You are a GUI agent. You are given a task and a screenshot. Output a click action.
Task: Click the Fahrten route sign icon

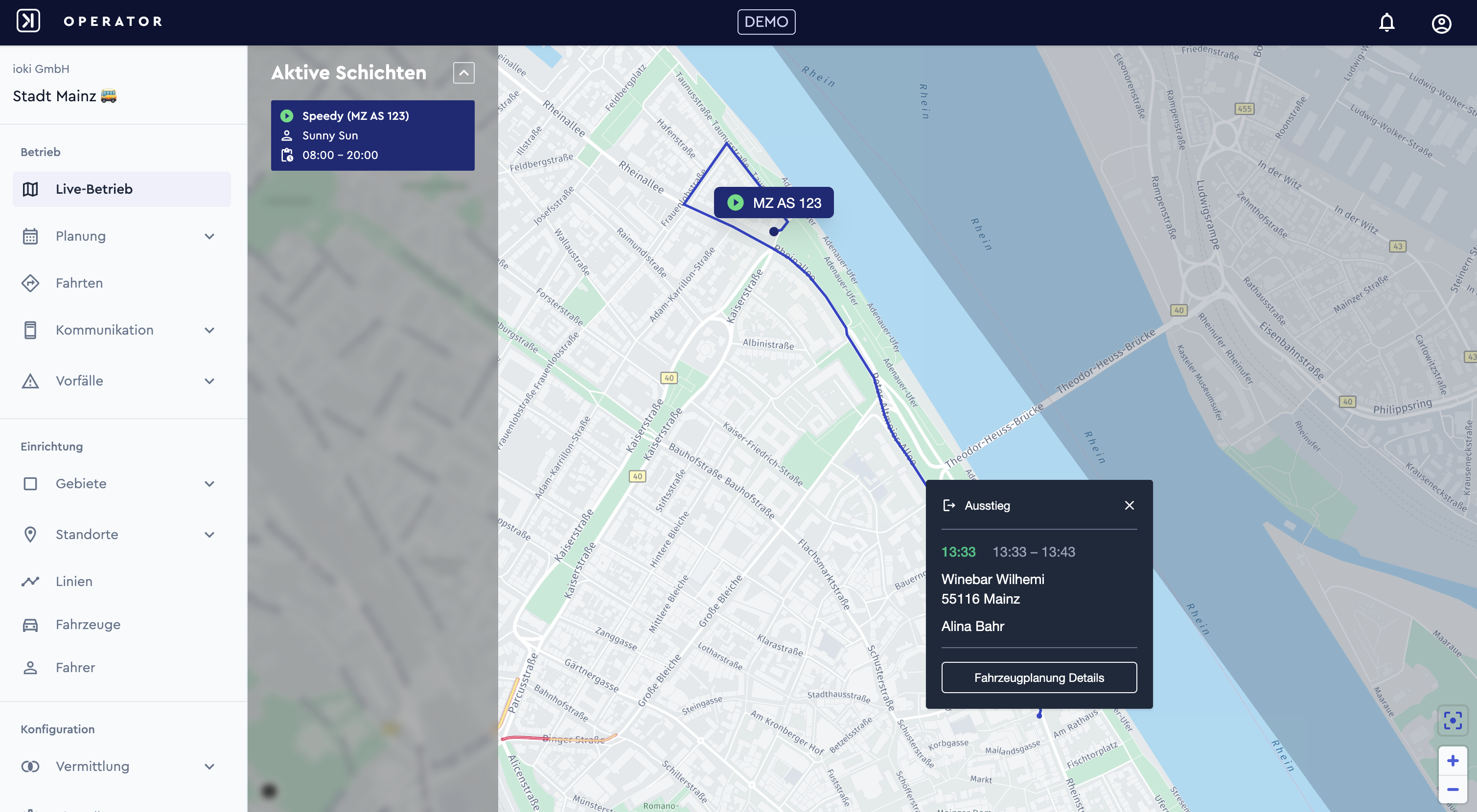[x=30, y=283]
